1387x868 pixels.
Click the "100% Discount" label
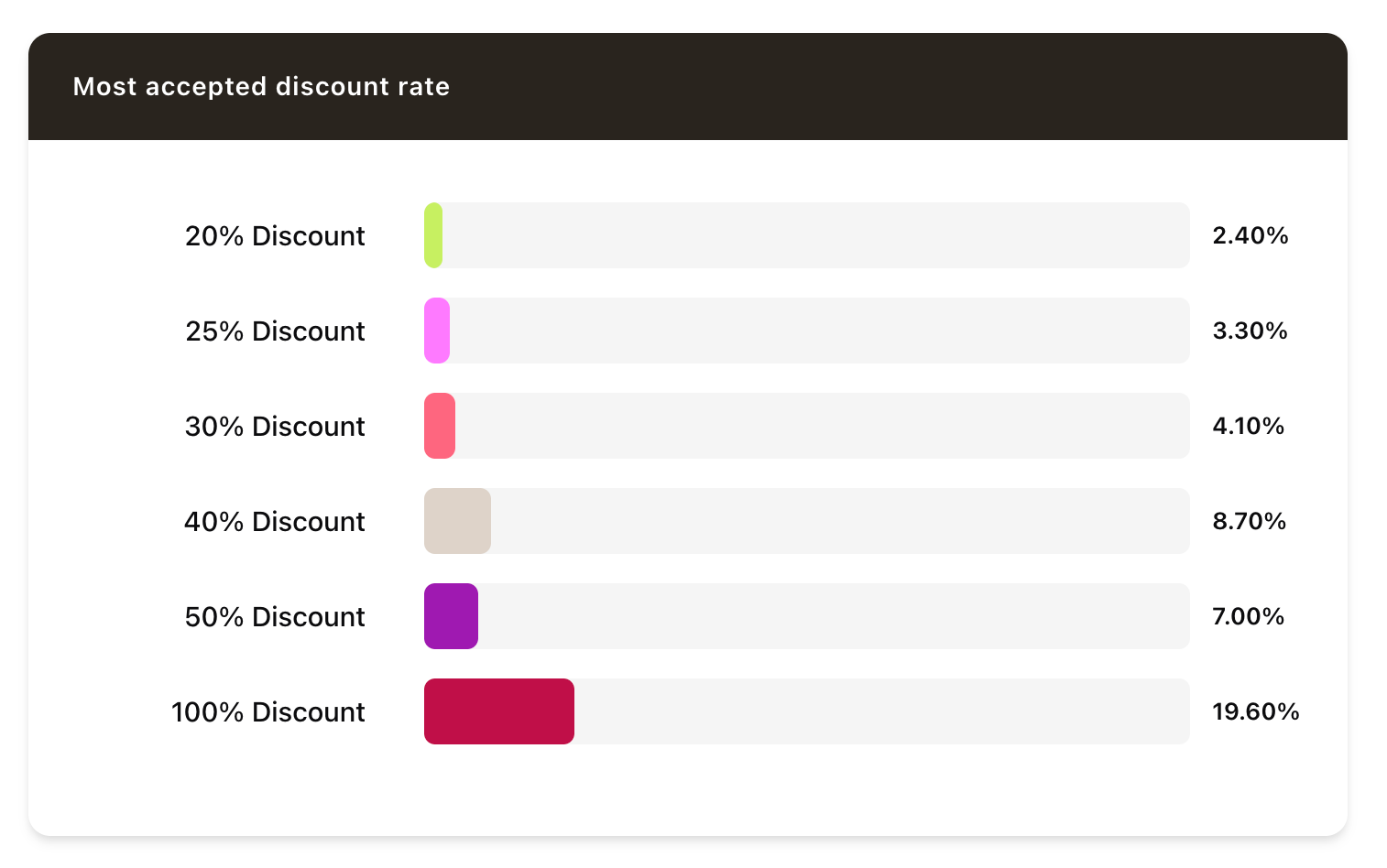[x=268, y=712]
